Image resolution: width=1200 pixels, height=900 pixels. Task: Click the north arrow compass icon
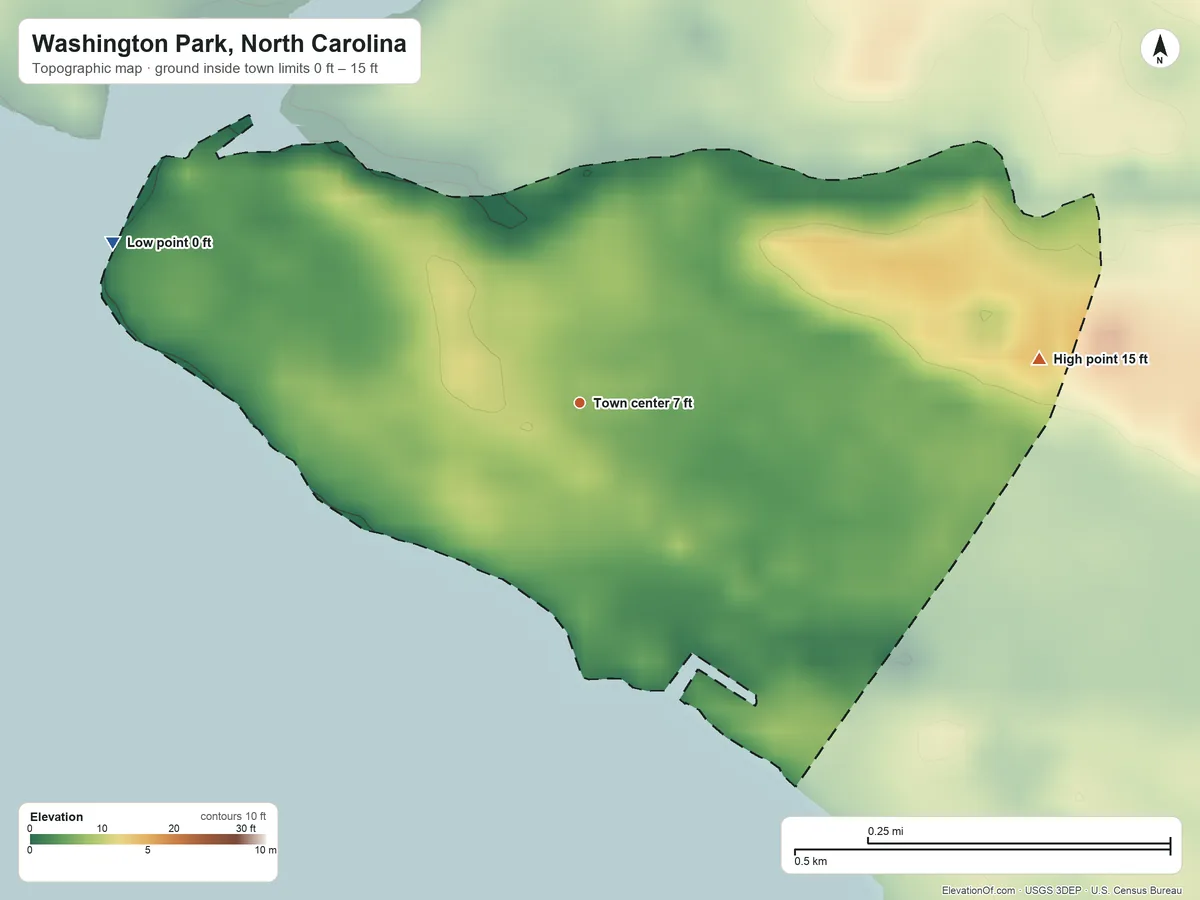tap(1159, 49)
